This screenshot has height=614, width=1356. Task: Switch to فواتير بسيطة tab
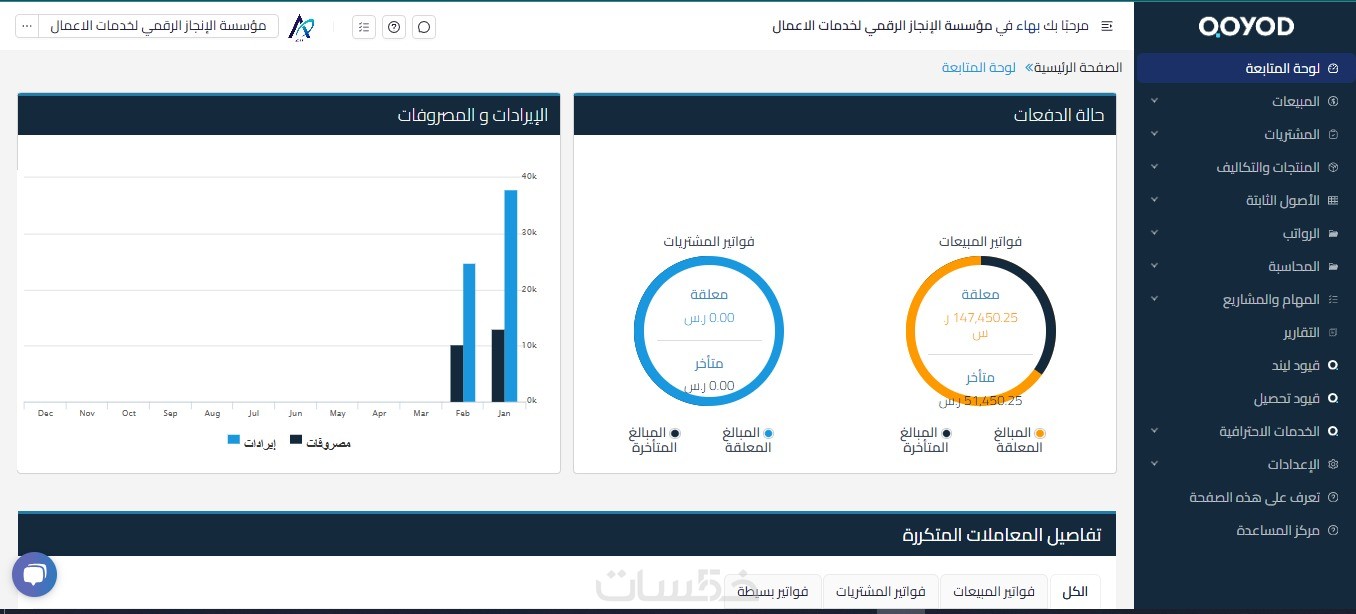point(773,591)
